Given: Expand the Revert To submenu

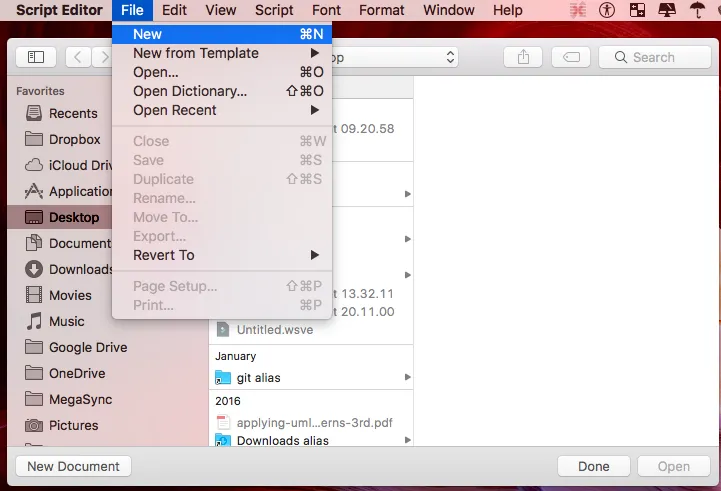Looking at the screenshot, I should tap(315, 255).
